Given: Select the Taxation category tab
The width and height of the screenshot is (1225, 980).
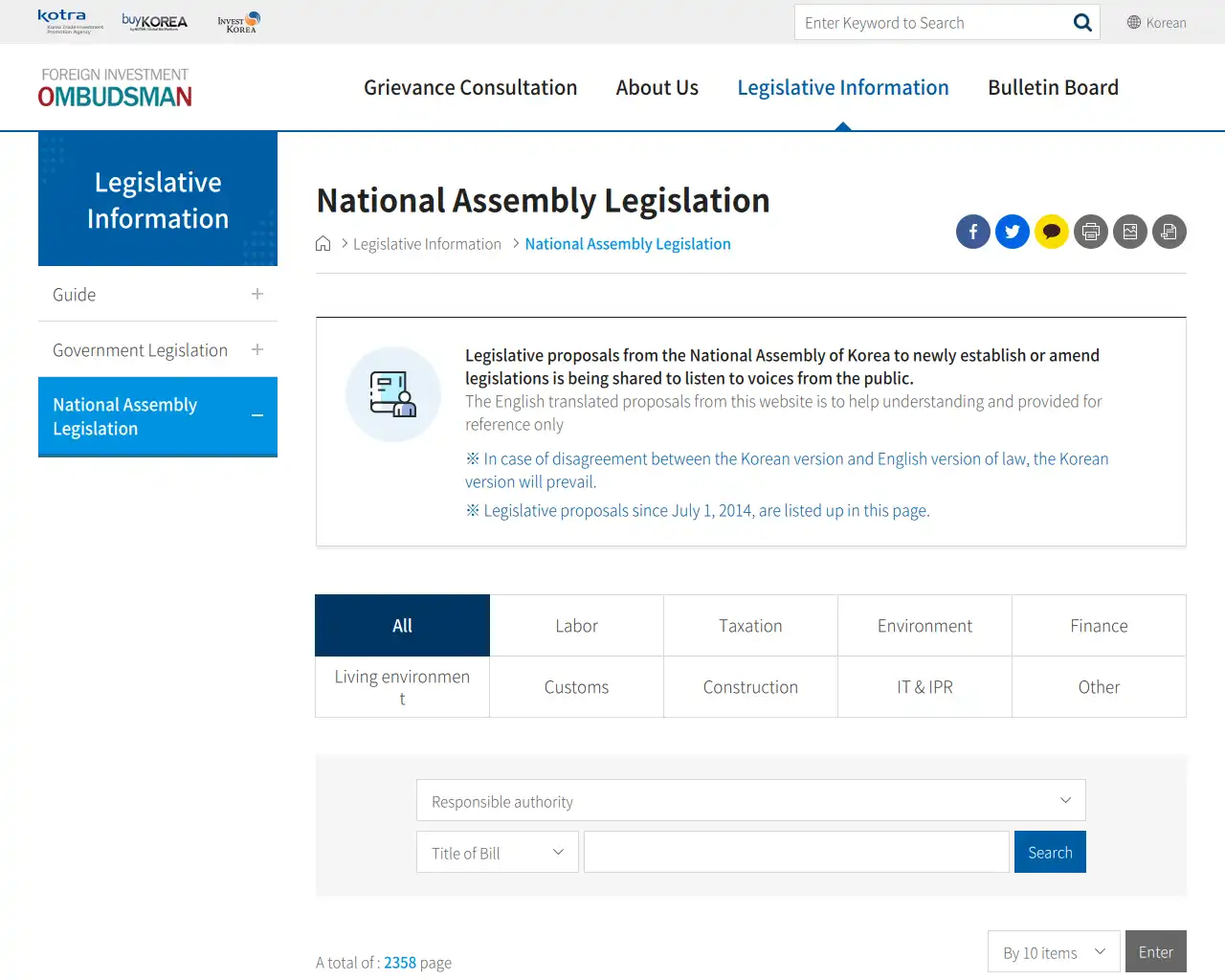Looking at the screenshot, I should click(x=750, y=626).
